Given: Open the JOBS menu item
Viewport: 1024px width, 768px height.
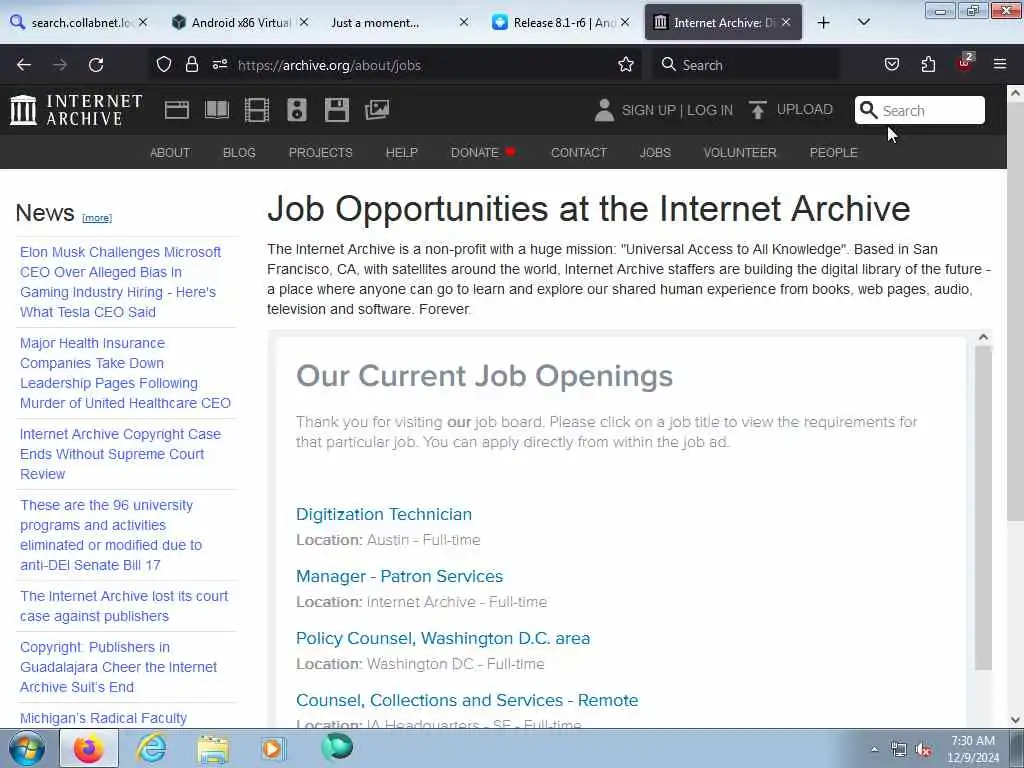Looking at the screenshot, I should pos(655,152).
